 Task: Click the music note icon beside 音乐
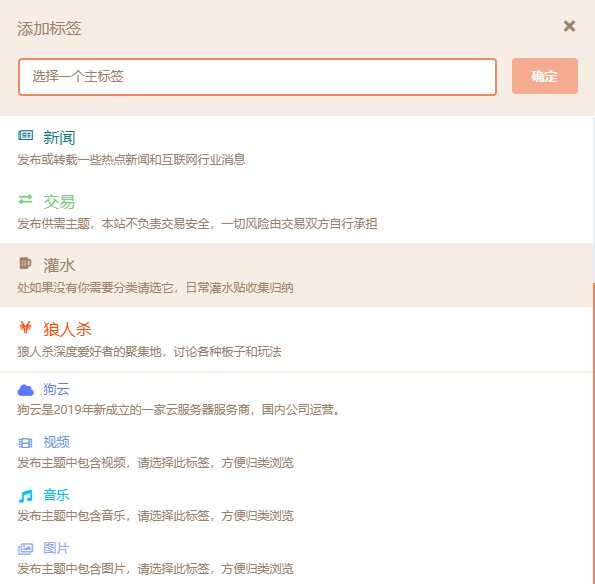click(25, 496)
